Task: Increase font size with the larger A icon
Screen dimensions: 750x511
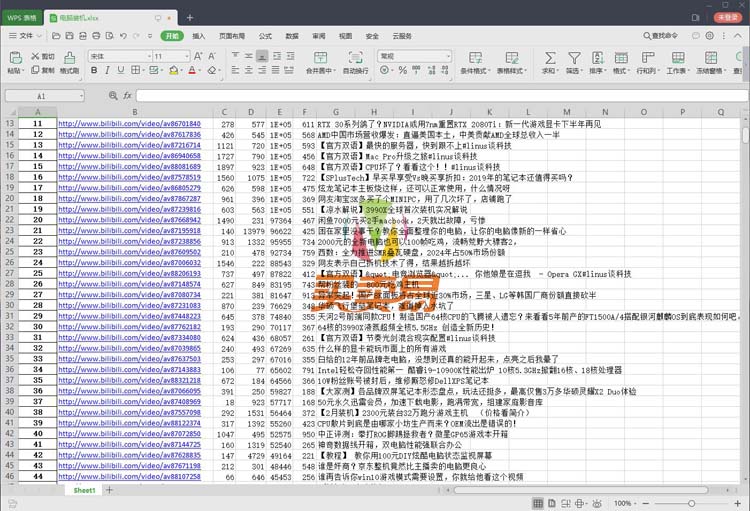Action: pyautogui.click(x=198, y=56)
